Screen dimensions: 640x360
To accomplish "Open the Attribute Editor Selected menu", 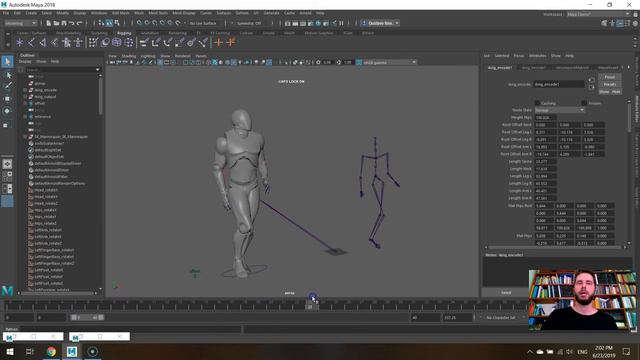I will [502, 56].
